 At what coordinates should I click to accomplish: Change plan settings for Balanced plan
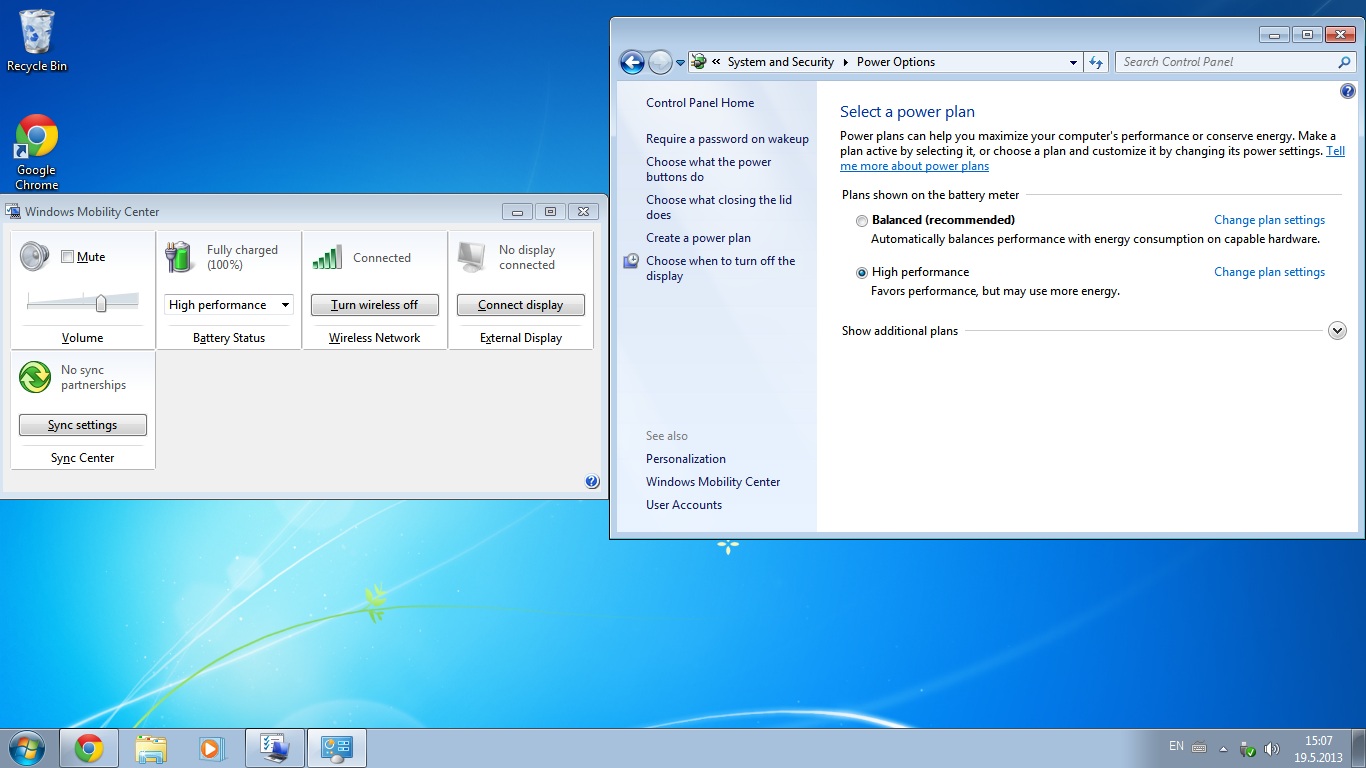pos(1269,220)
